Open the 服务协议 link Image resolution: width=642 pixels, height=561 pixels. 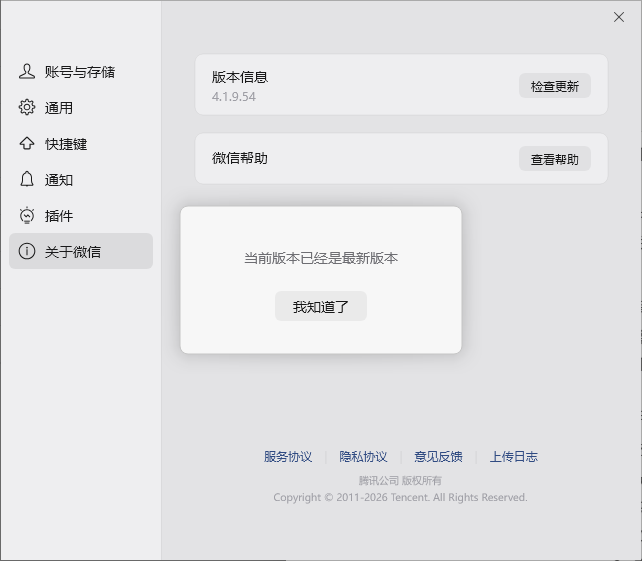[288, 457]
